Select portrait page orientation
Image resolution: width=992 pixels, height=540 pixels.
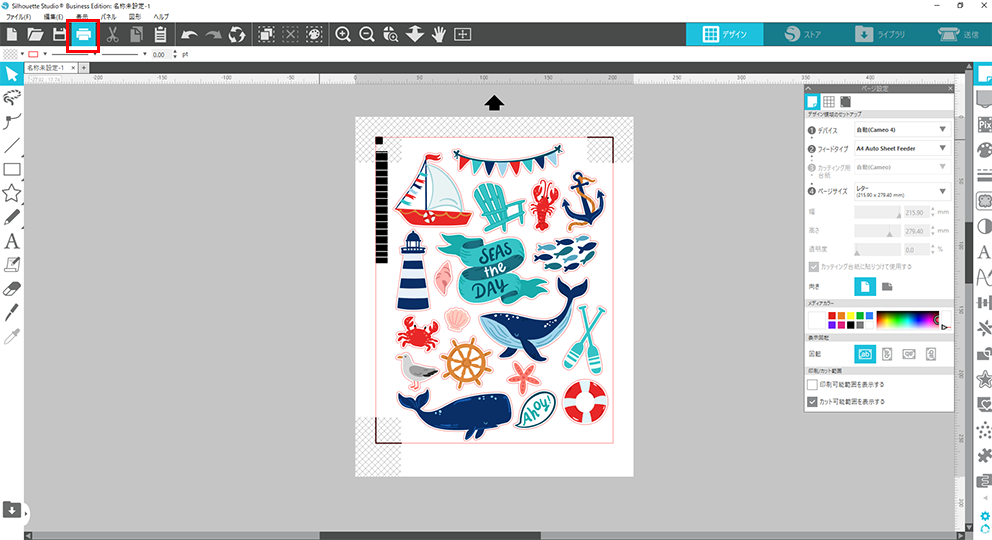tap(865, 286)
